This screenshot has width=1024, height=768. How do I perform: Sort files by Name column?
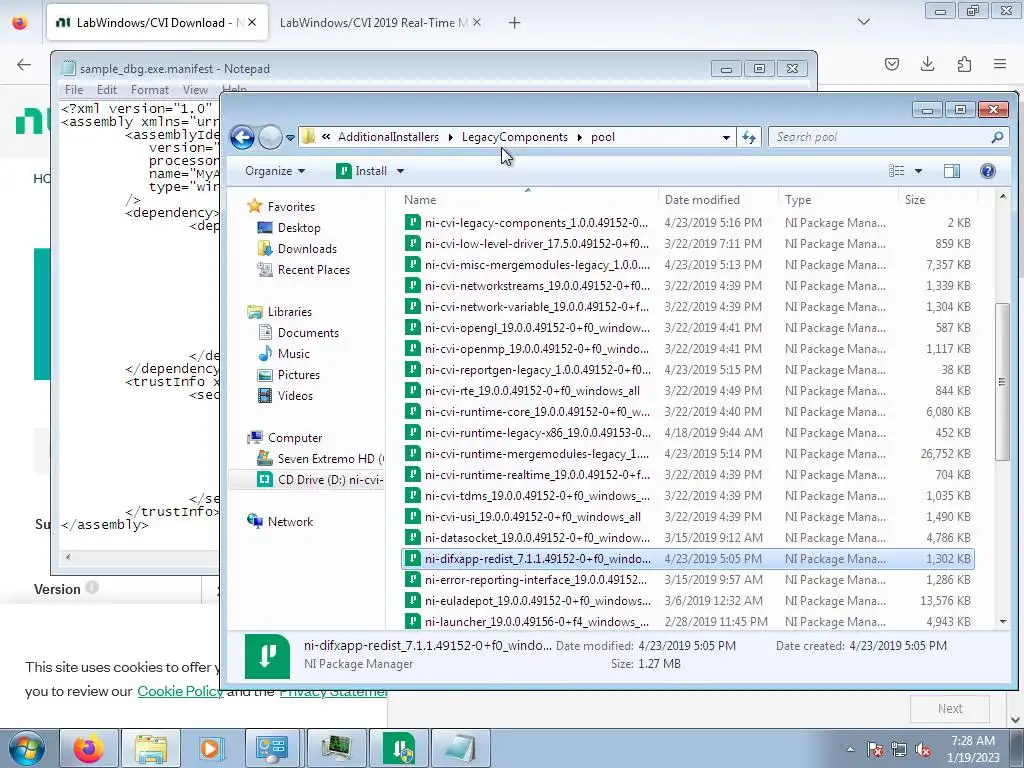click(529, 200)
